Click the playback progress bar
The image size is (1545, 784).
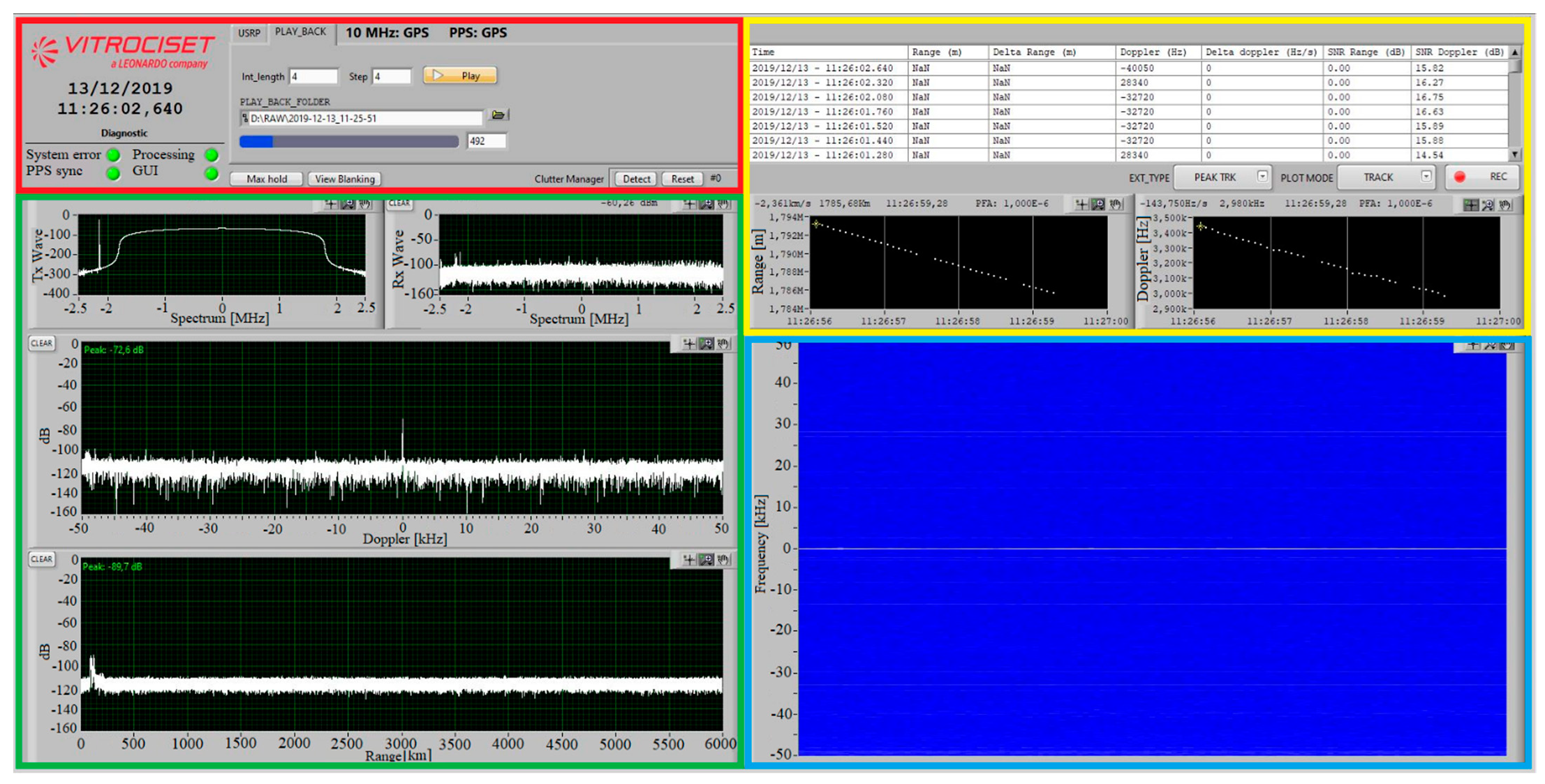click(x=348, y=142)
